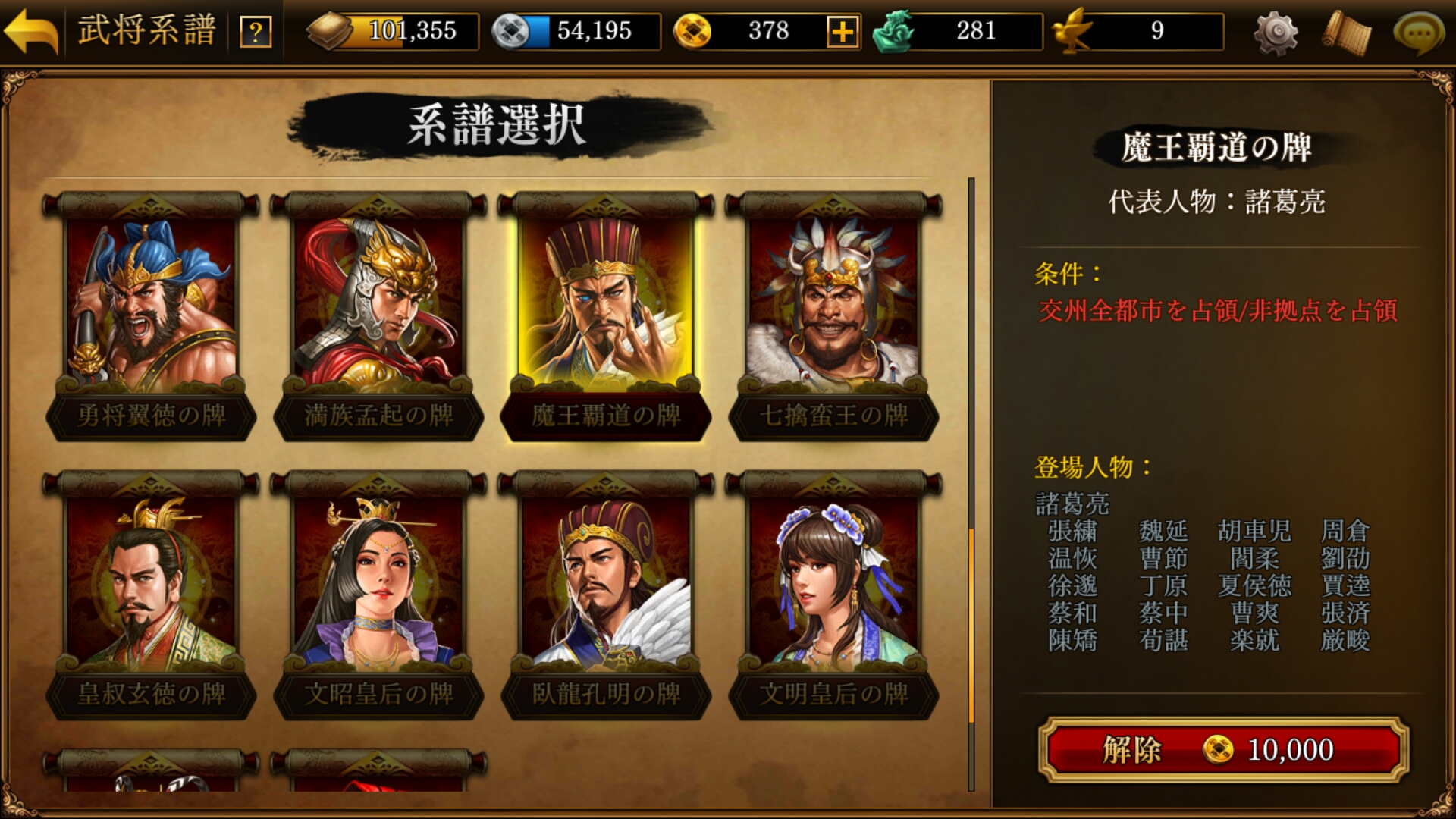Open the scroll document icon
This screenshot has height=819, width=1456.
point(1347,32)
